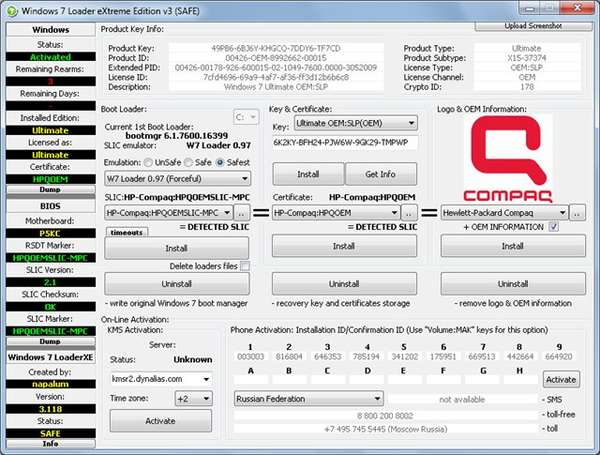This screenshot has height=455, width=600.
Task: Browse SLIC file with ... button
Action: point(241,213)
